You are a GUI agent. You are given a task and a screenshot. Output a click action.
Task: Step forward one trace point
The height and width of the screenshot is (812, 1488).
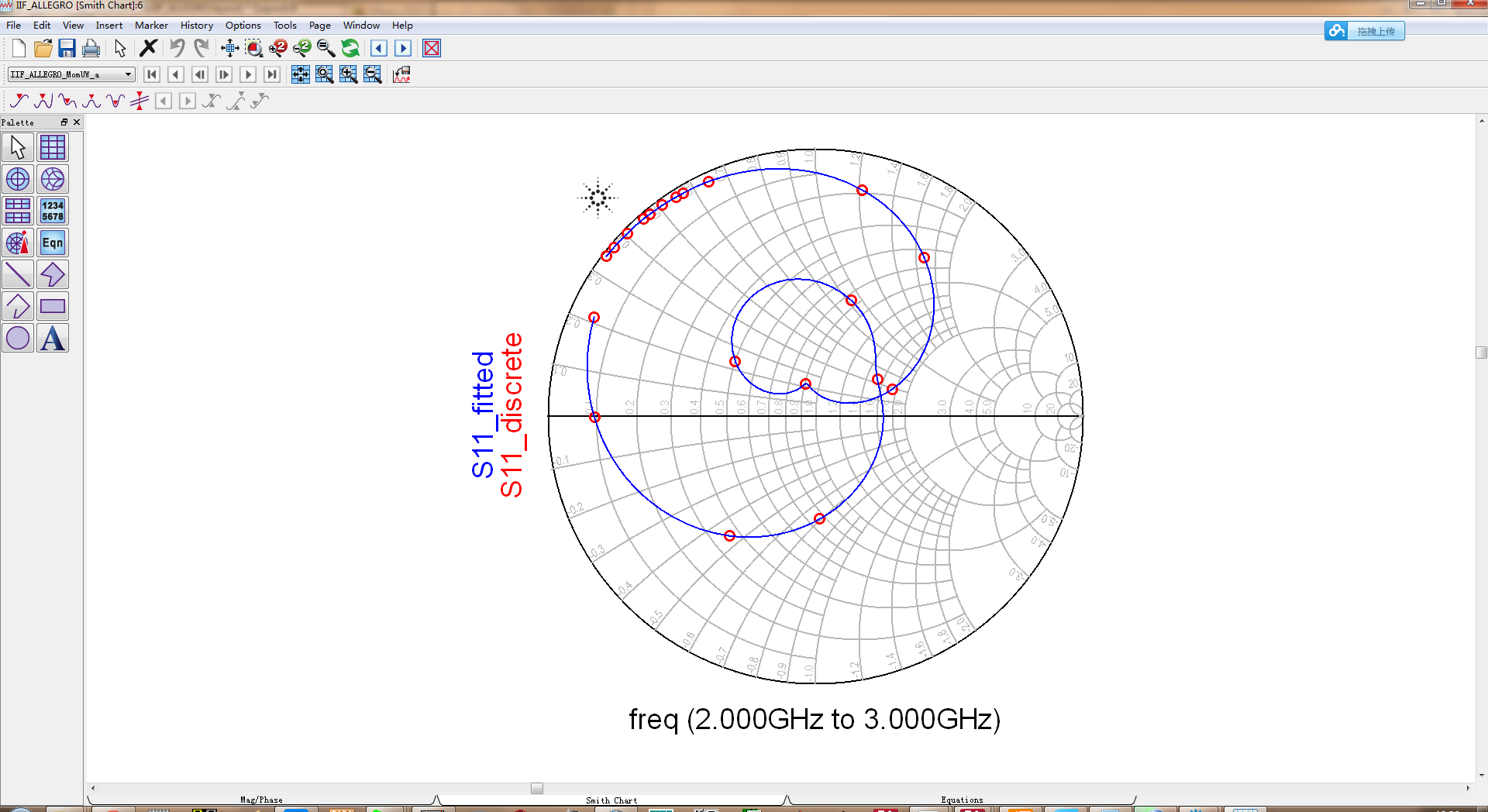pyautogui.click(x=248, y=74)
